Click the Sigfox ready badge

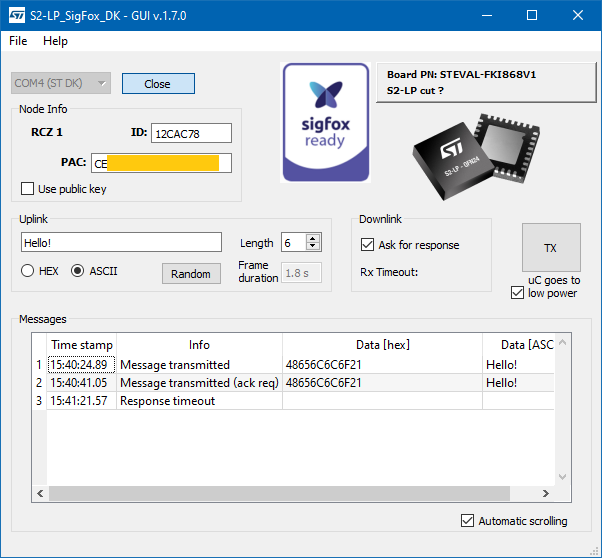coord(326,123)
